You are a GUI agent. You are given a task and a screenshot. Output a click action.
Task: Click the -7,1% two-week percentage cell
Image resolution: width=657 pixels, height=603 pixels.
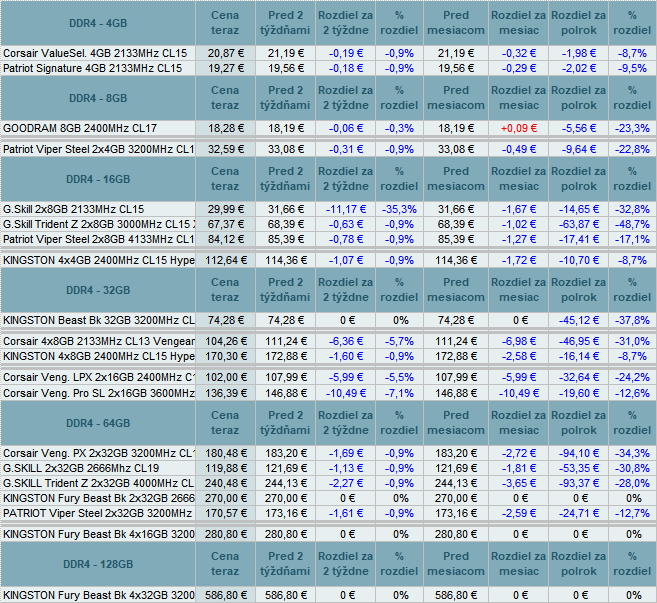(x=399, y=393)
